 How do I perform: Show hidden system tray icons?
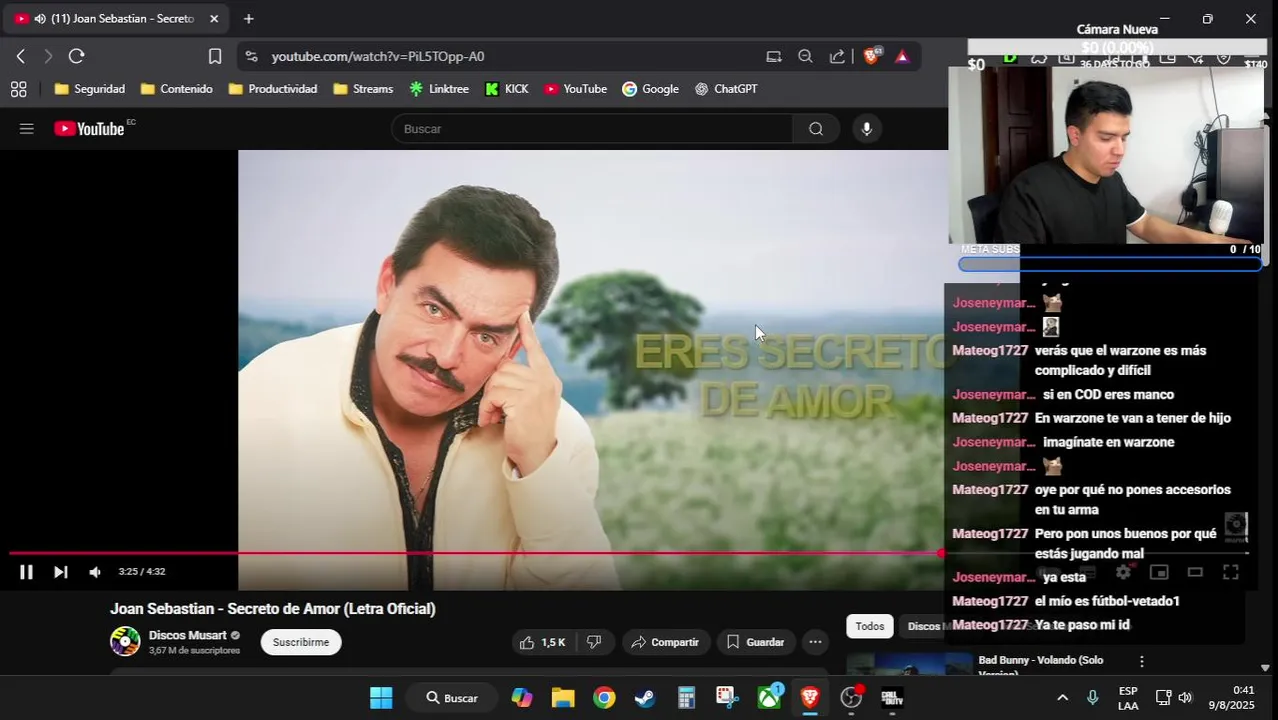coord(1062,698)
